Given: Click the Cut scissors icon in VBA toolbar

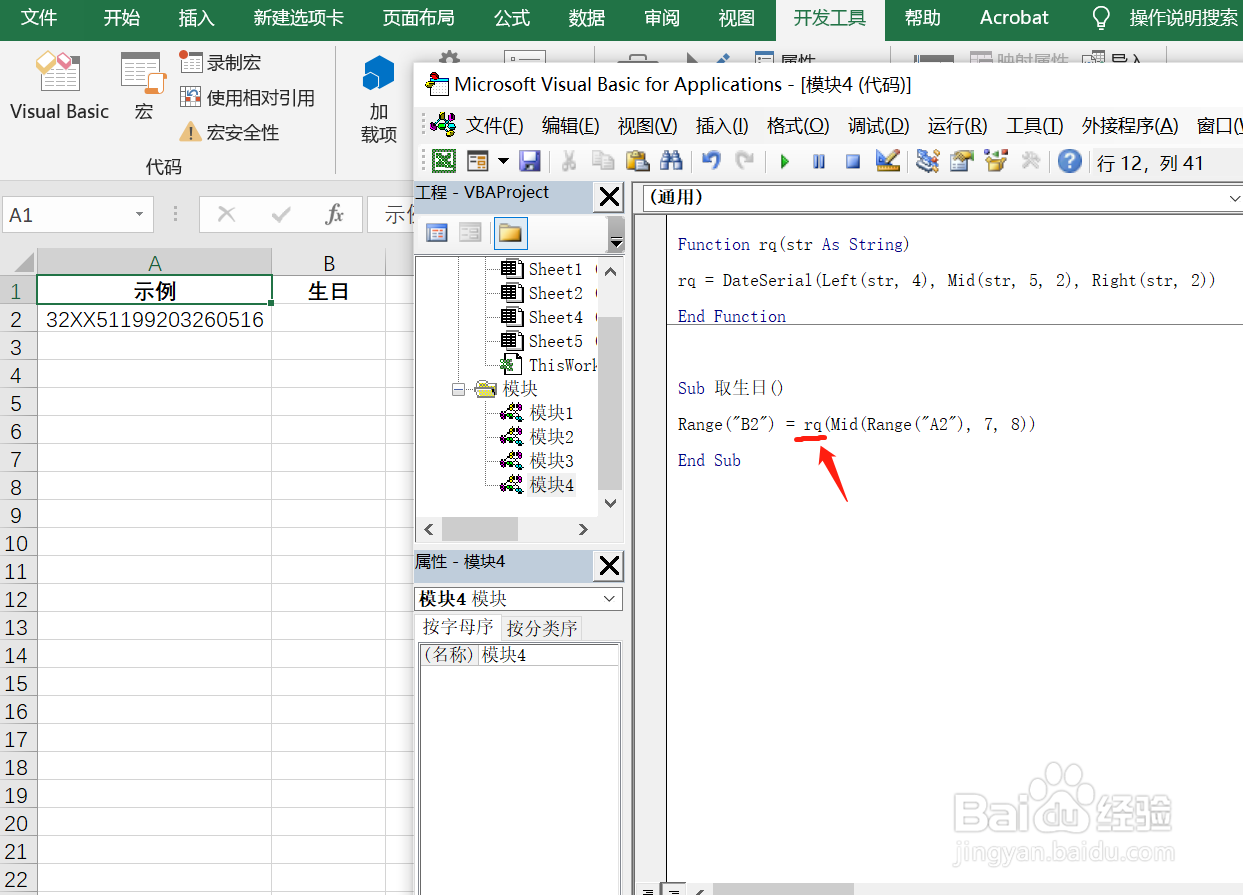Looking at the screenshot, I should click(x=569, y=161).
